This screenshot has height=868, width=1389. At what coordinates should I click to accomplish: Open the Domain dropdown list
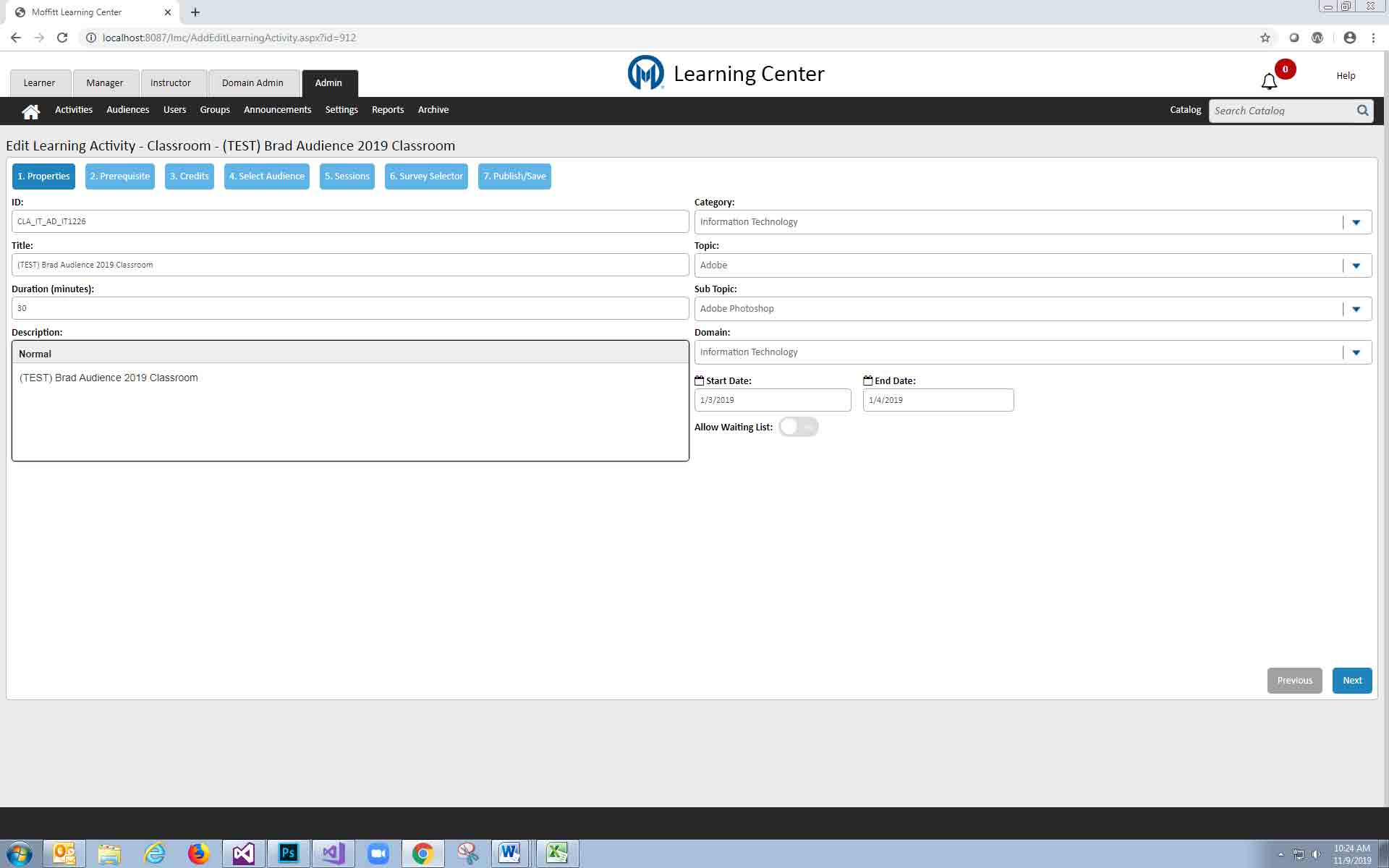(x=1356, y=352)
